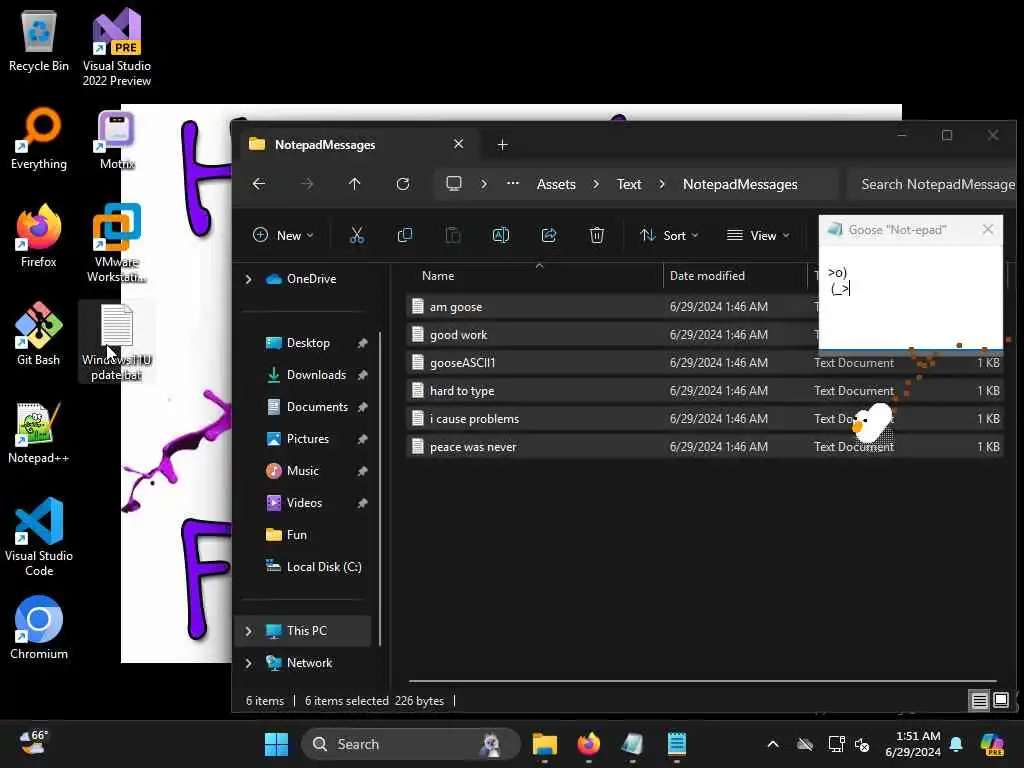The image size is (1024, 768).
Task: Select Visual Studio Code desktop icon
Action: (x=39, y=537)
